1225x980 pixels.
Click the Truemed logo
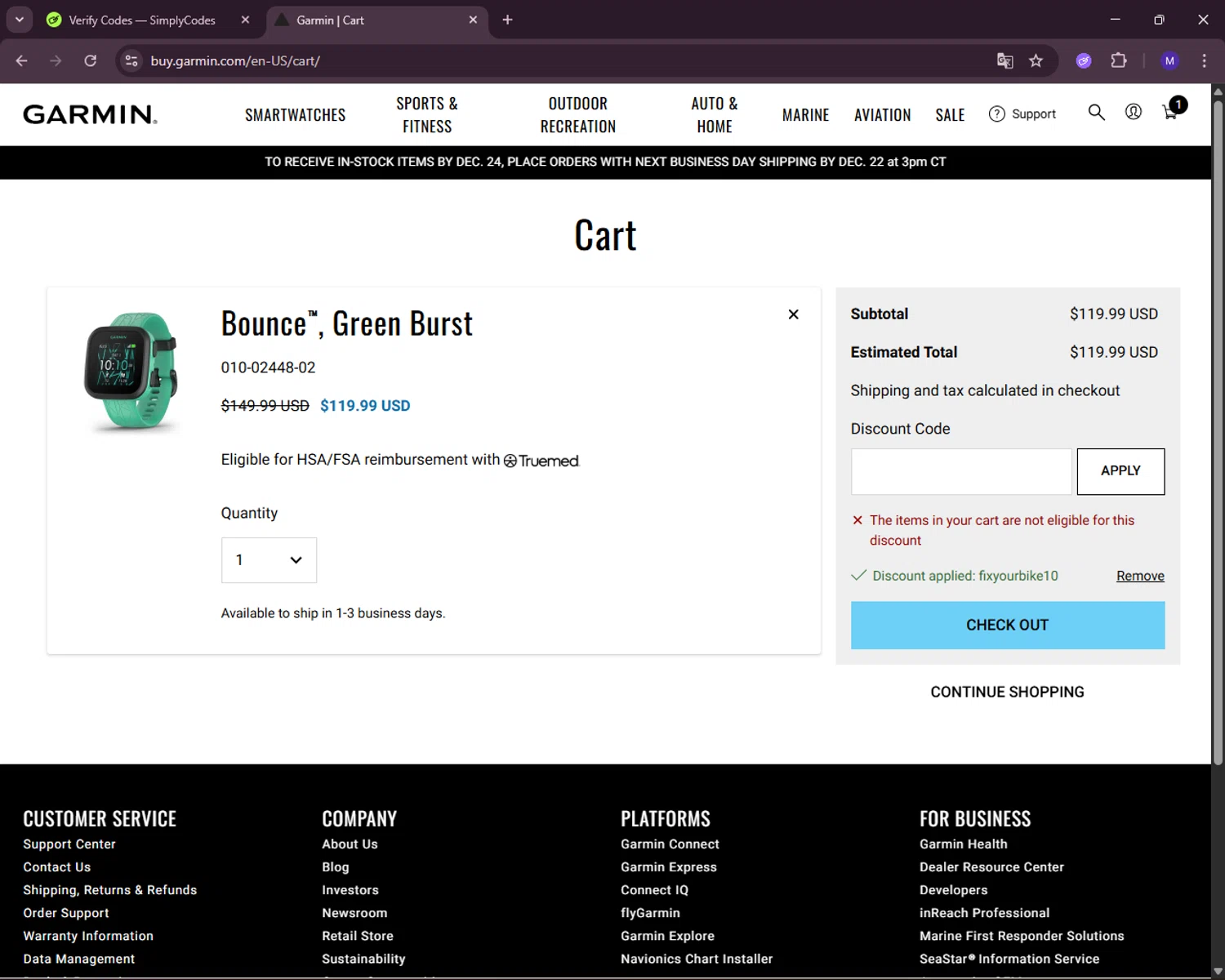pyautogui.click(x=541, y=461)
